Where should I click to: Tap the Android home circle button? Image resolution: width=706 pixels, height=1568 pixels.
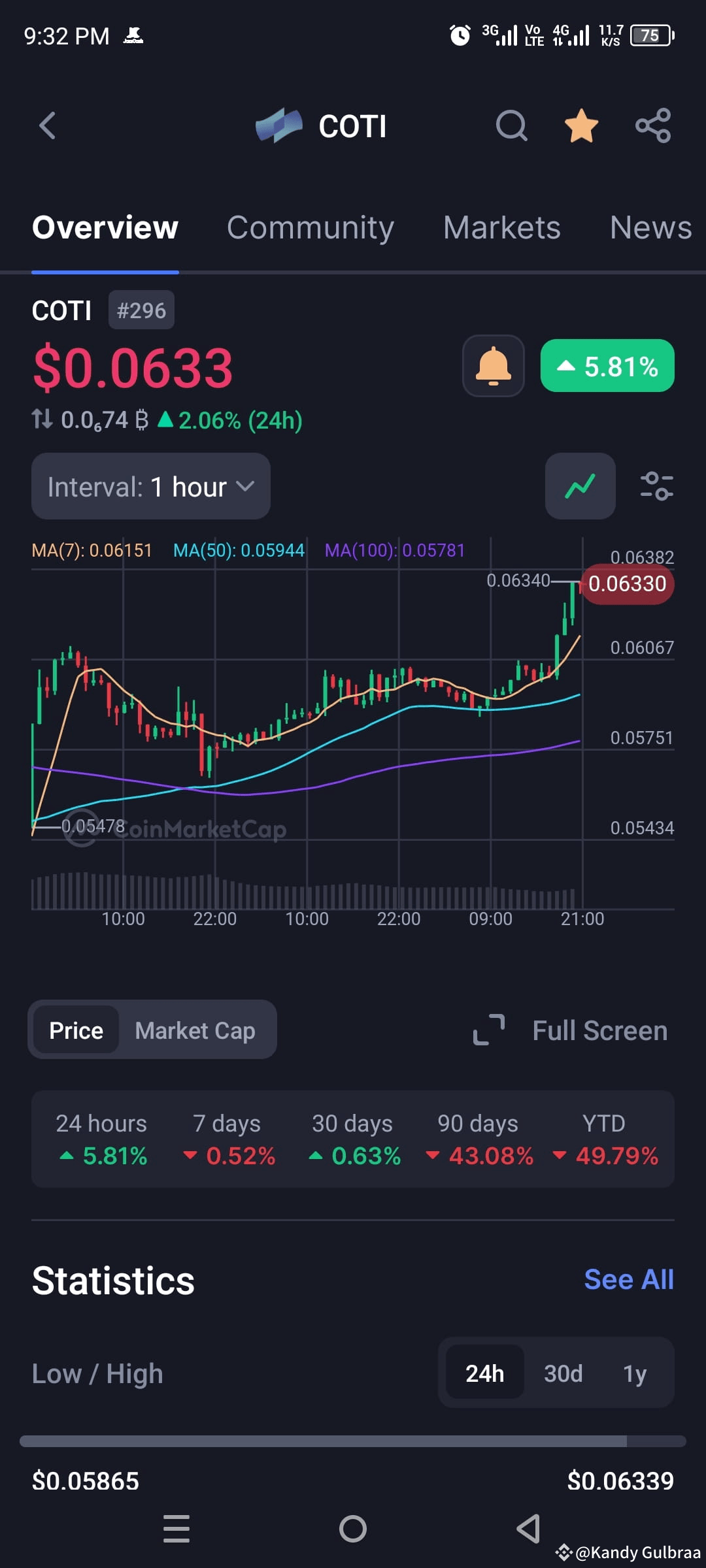pos(353,1529)
